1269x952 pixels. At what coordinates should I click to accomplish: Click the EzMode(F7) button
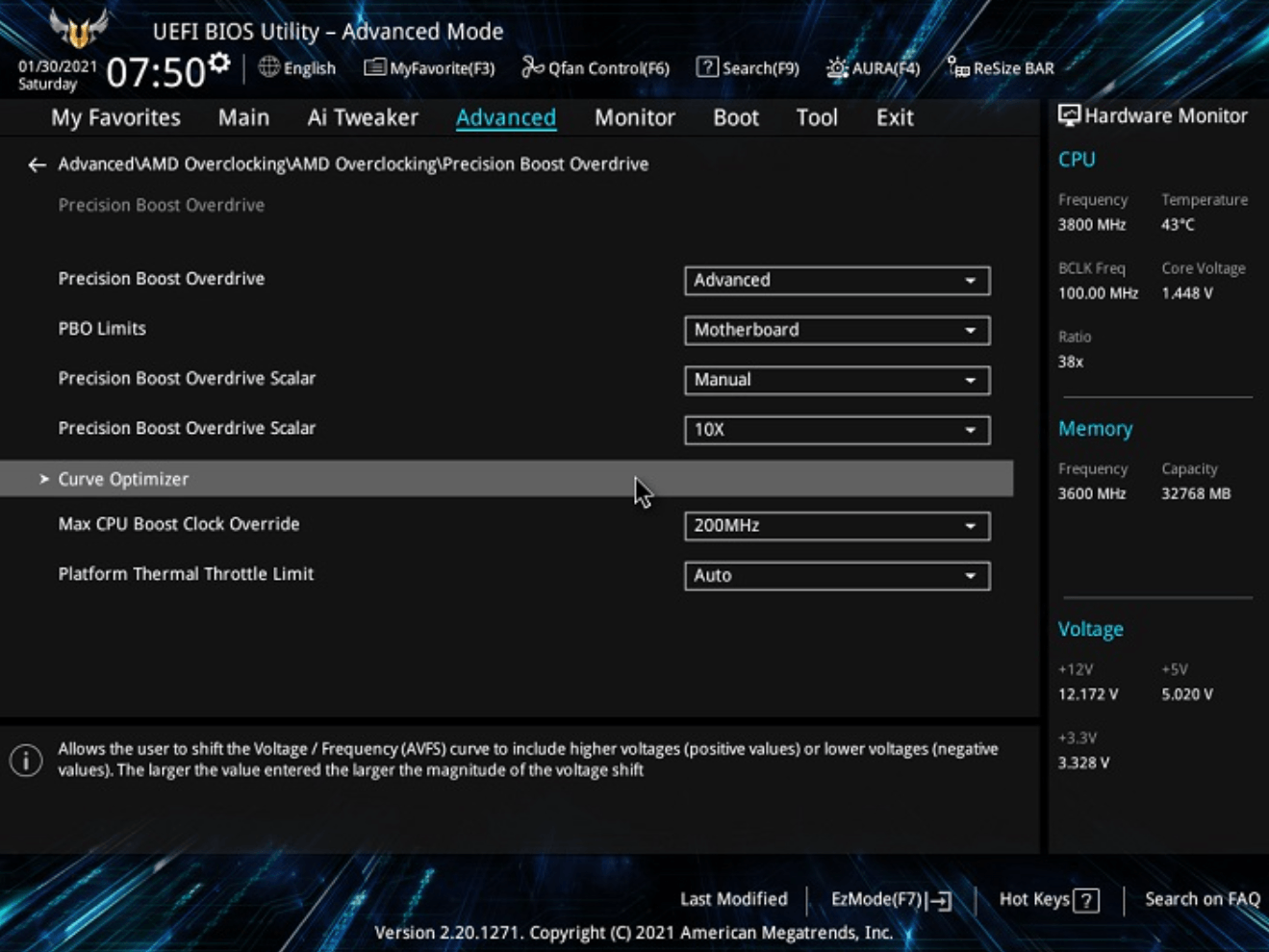[x=891, y=900]
